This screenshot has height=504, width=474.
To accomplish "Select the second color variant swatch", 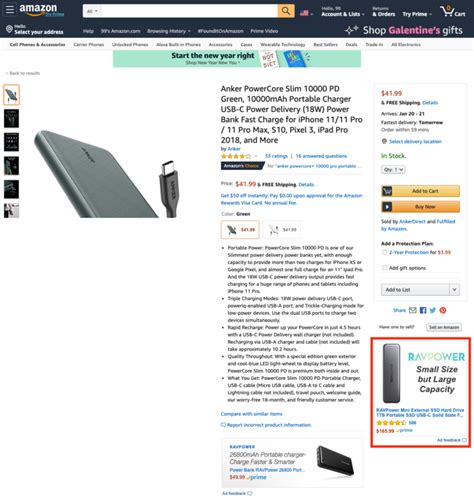I will [x=282, y=230].
